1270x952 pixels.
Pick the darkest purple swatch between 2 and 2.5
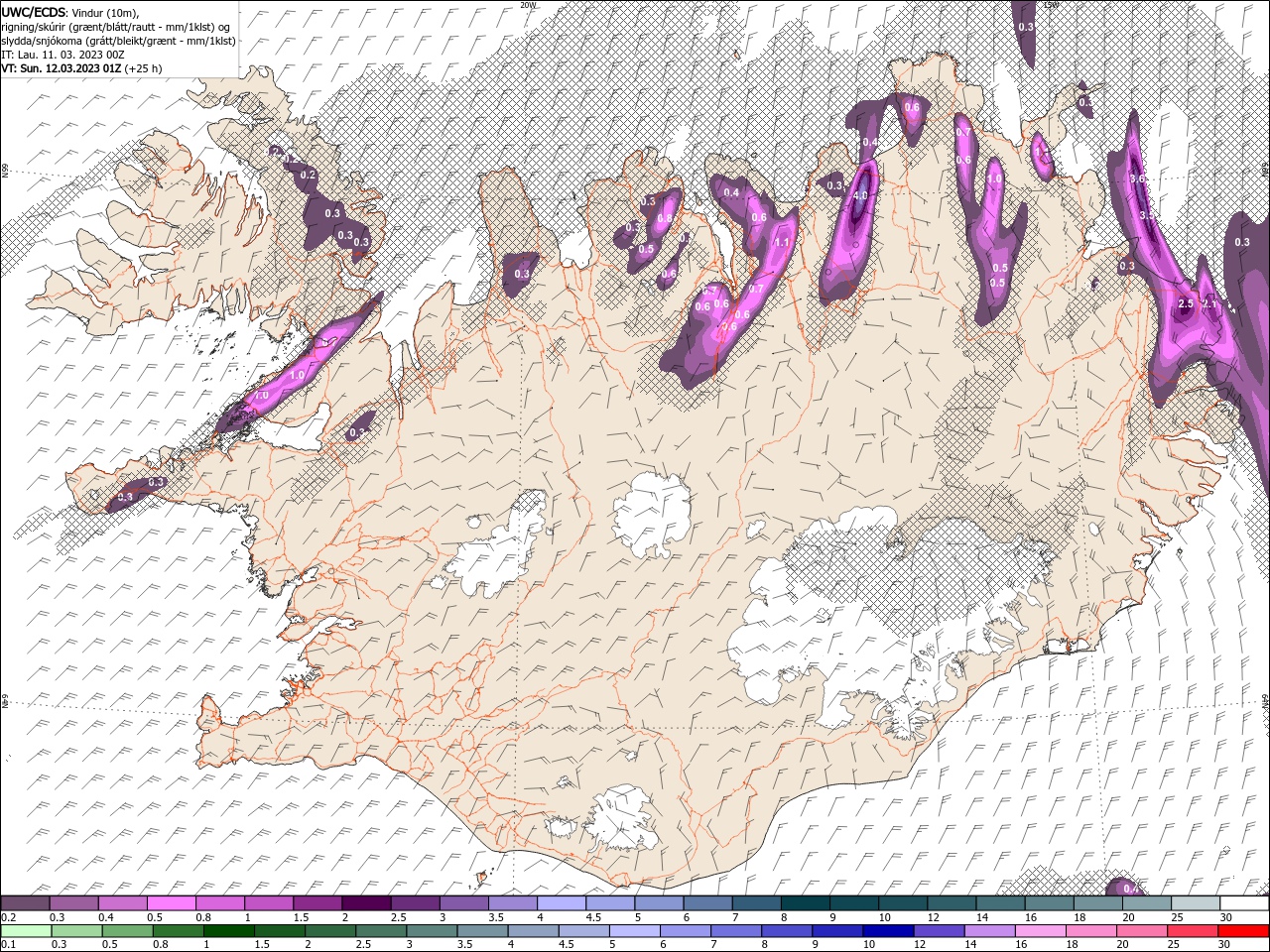366,903
